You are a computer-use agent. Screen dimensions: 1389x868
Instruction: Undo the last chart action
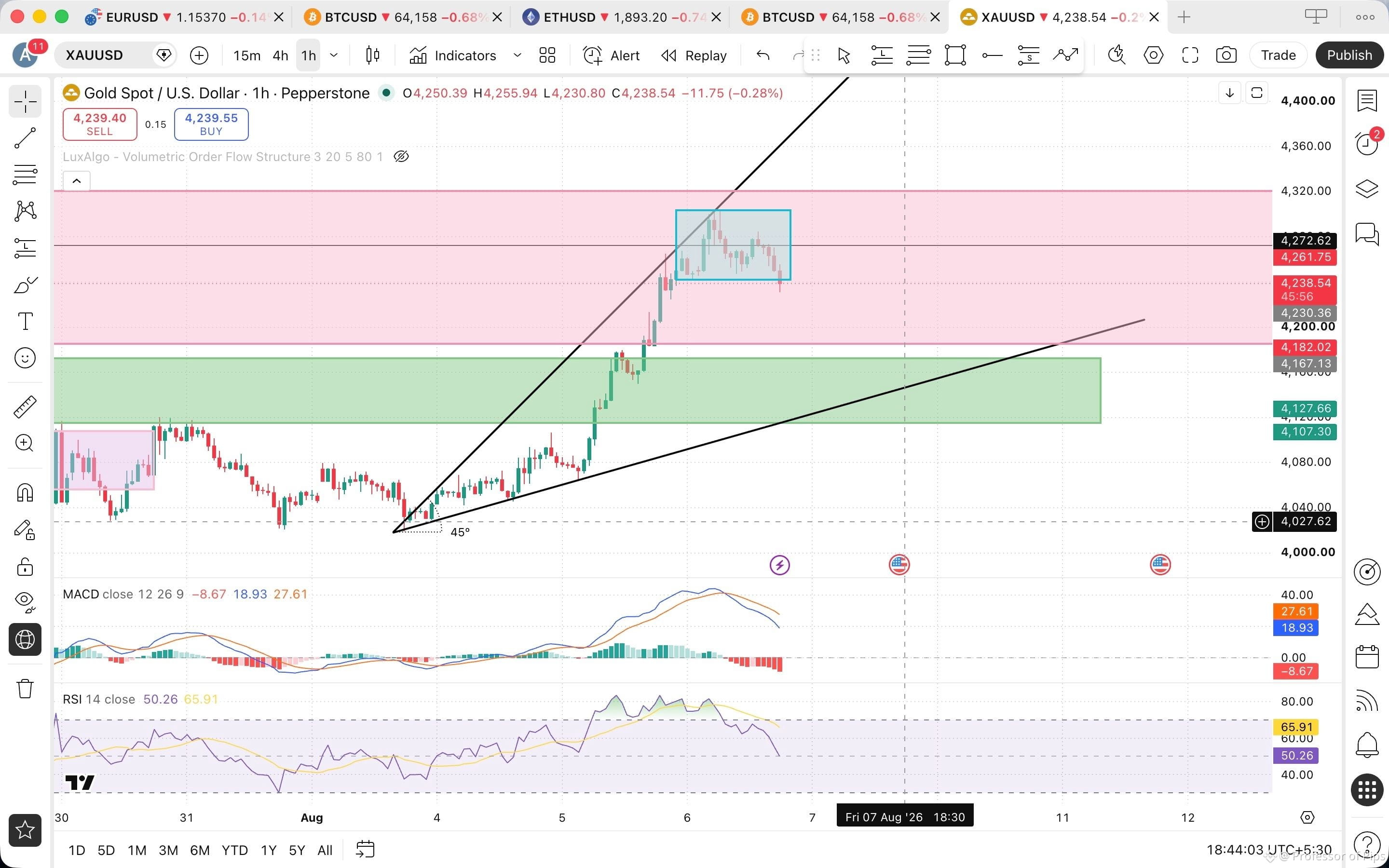click(763, 55)
